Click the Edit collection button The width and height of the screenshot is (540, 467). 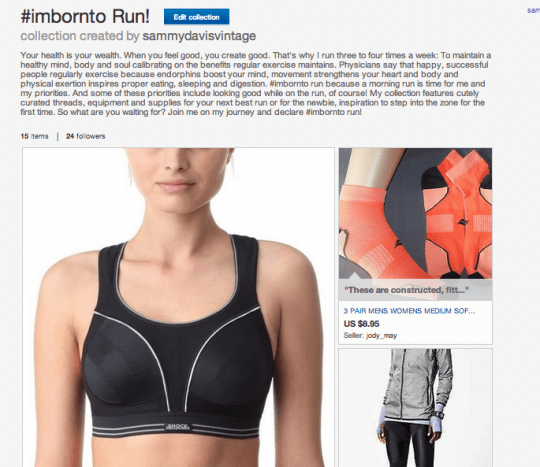pos(196,17)
